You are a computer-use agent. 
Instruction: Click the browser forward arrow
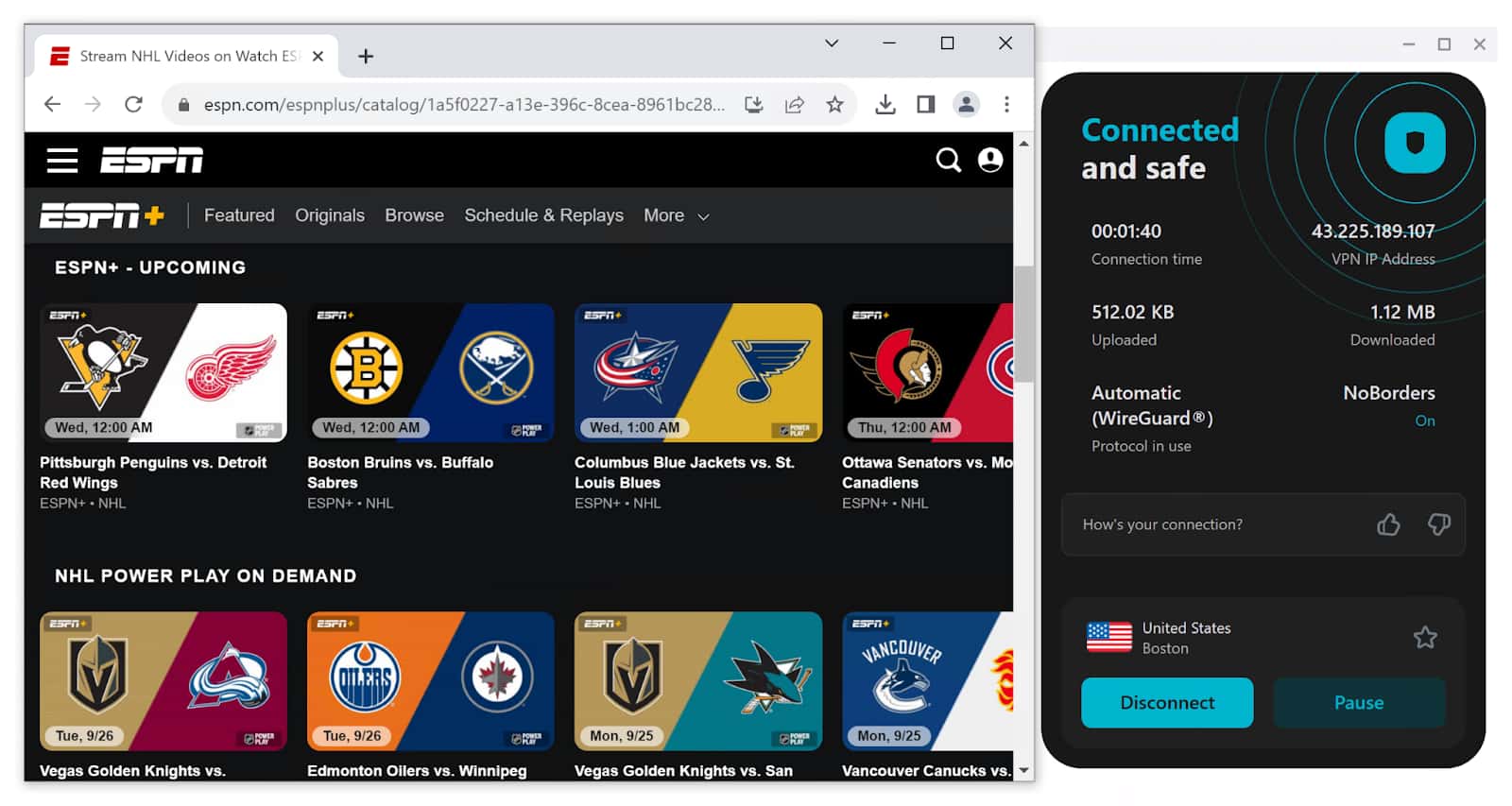click(93, 104)
